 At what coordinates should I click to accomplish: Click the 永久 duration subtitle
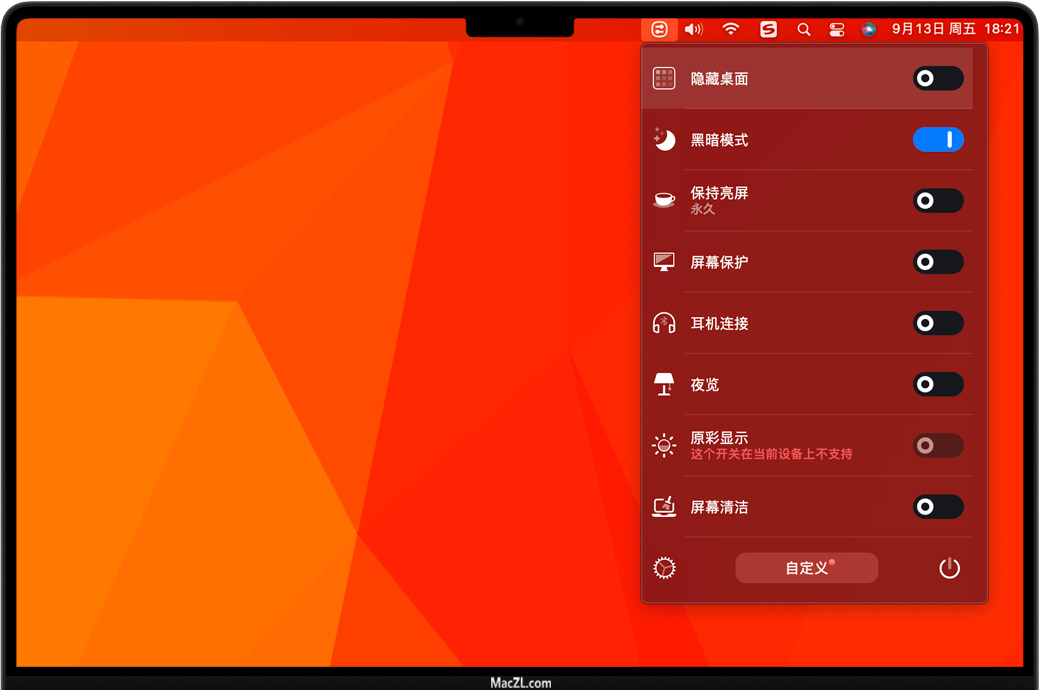(x=702, y=209)
